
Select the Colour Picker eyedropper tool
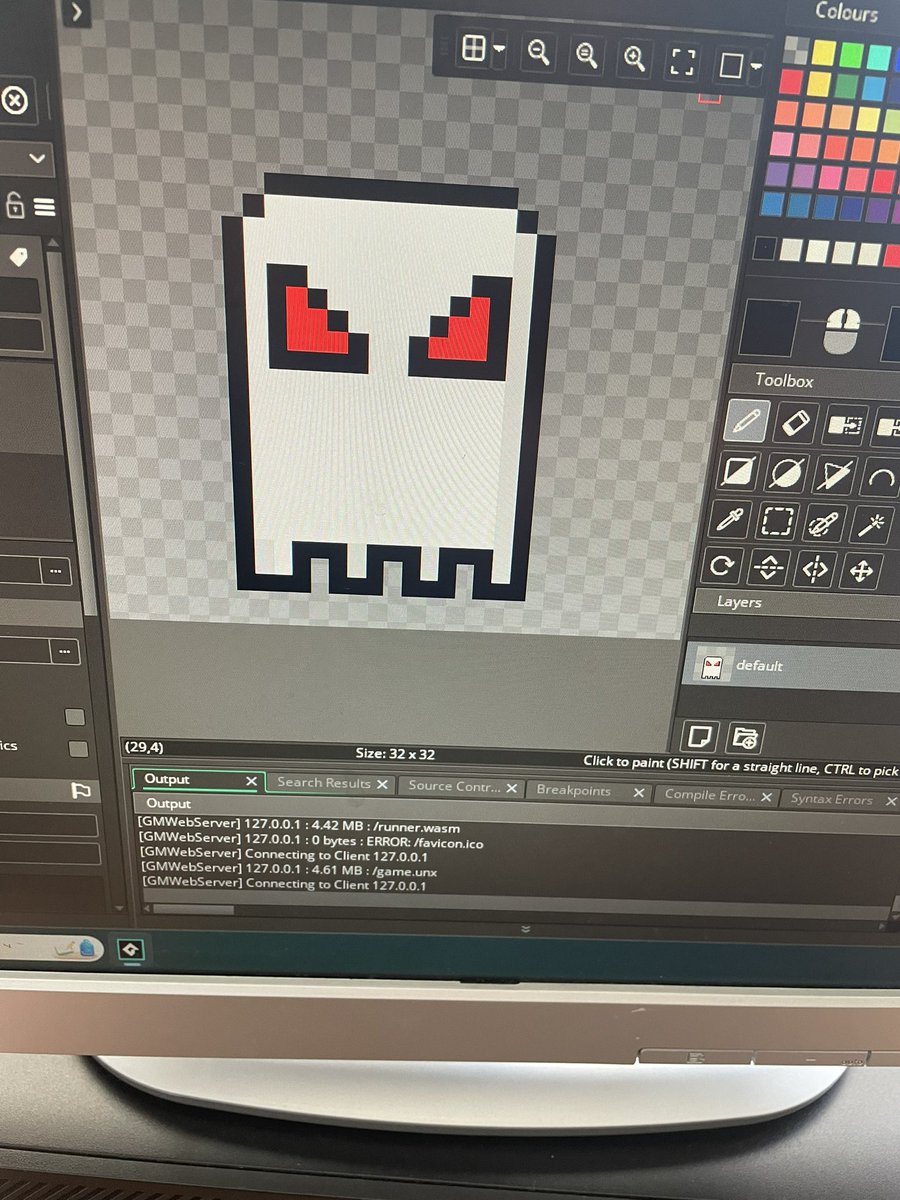[x=728, y=520]
